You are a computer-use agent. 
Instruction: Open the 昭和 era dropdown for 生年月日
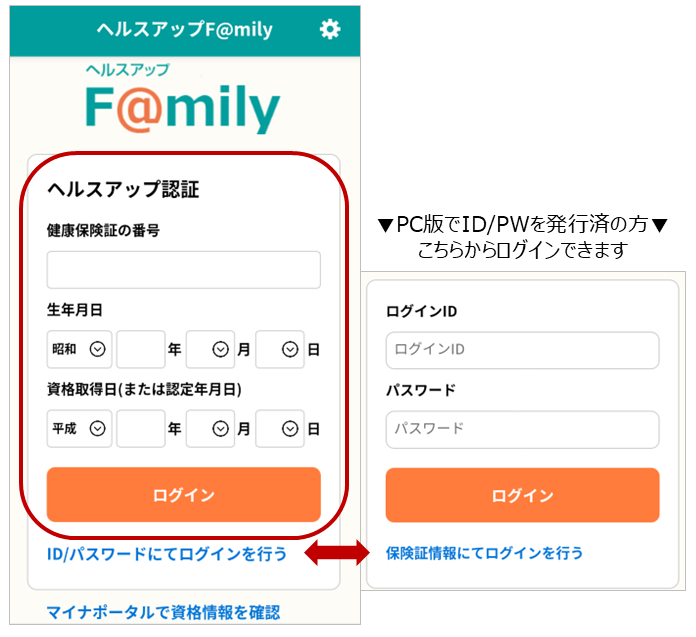[x=79, y=350]
